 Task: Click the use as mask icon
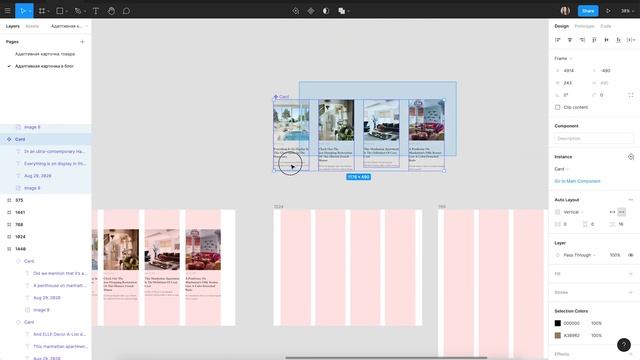point(326,11)
